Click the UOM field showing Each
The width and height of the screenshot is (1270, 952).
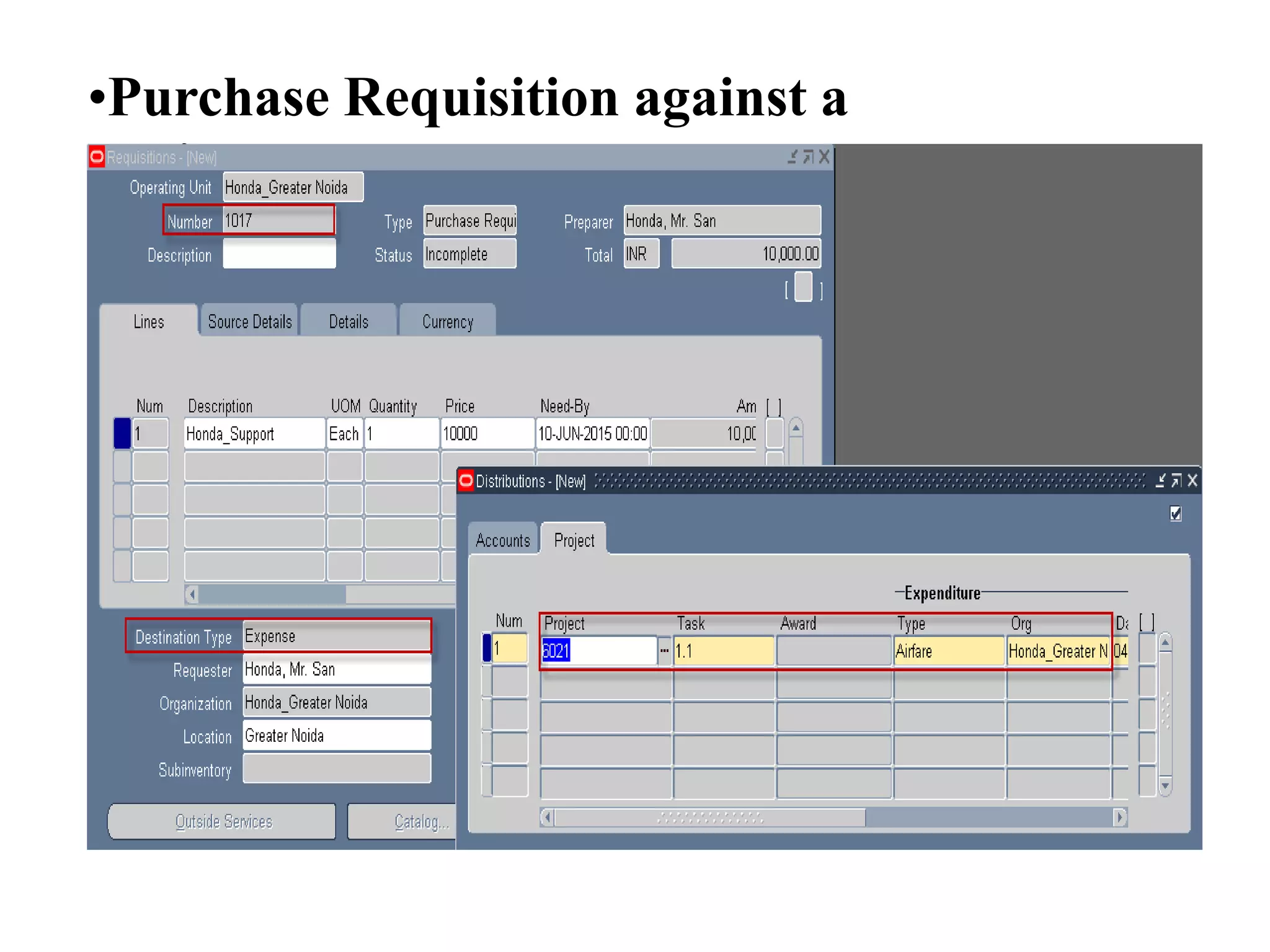(345, 433)
